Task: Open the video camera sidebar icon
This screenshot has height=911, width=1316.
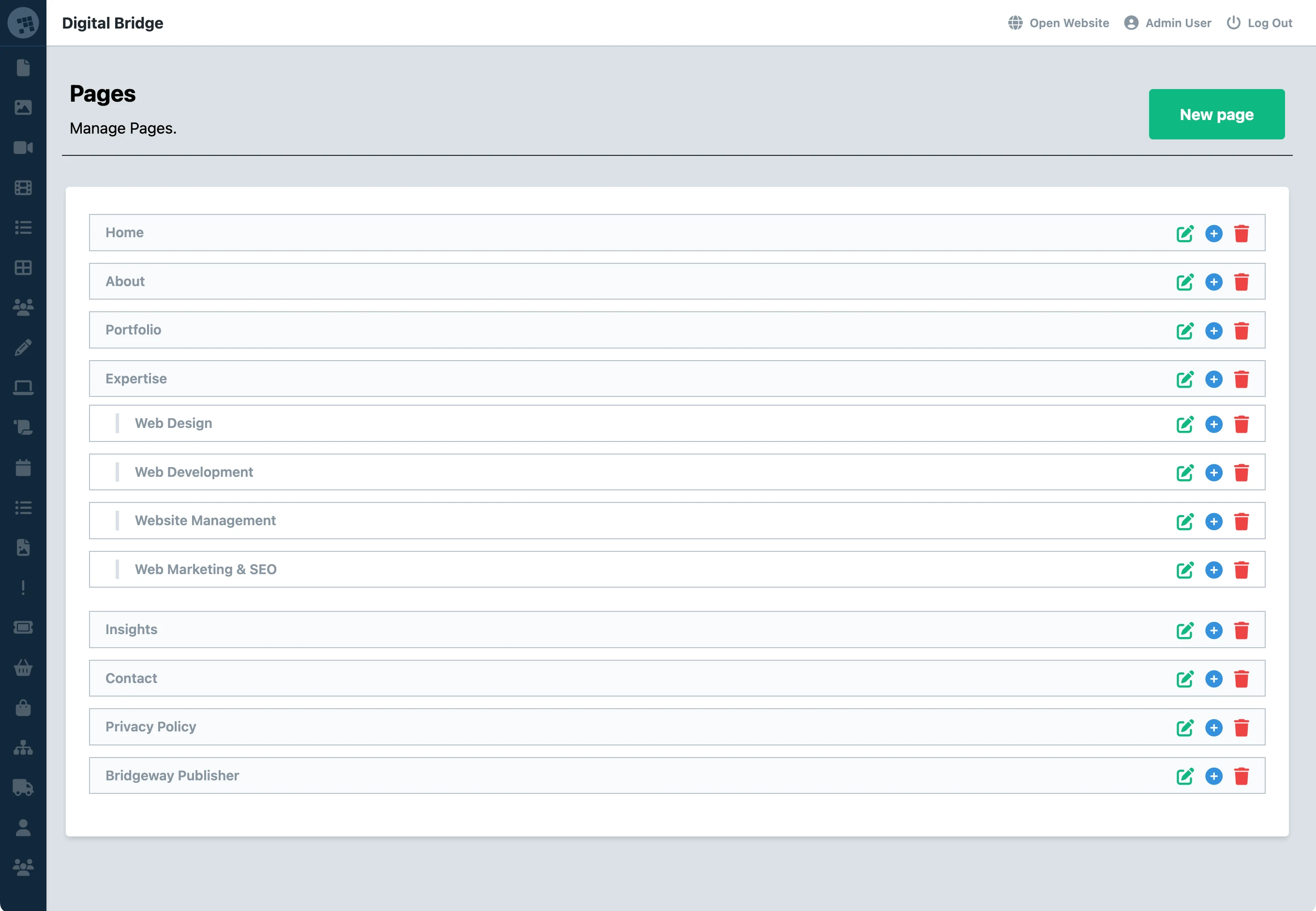Action: click(23, 148)
